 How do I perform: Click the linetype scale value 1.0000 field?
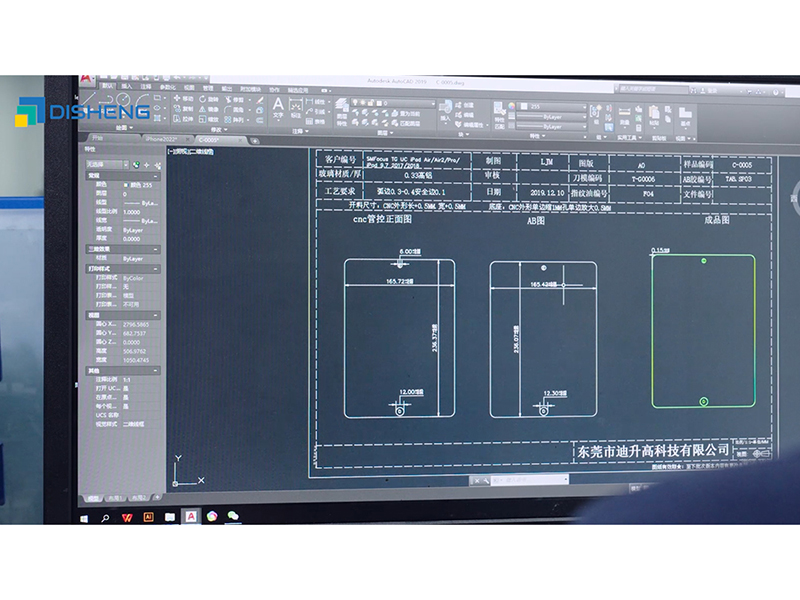pyautogui.click(x=133, y=212)
